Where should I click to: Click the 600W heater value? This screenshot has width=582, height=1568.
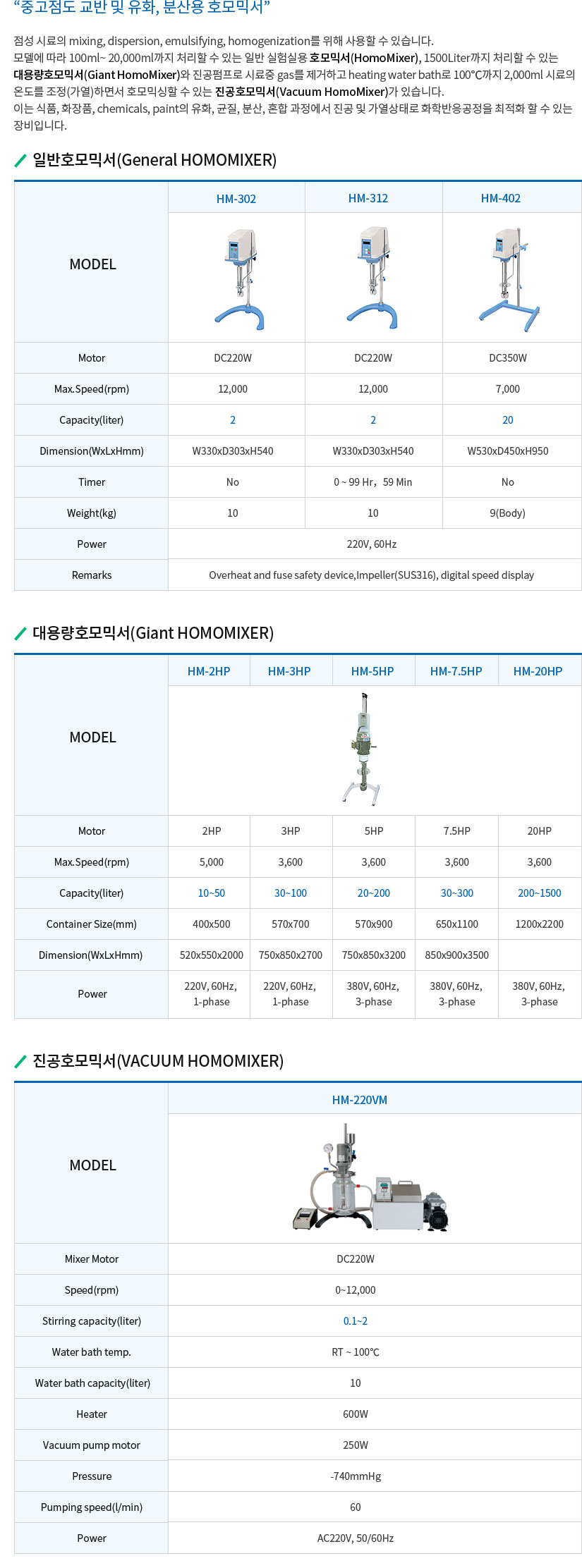pyautogui.click(x=356, y=1414)
